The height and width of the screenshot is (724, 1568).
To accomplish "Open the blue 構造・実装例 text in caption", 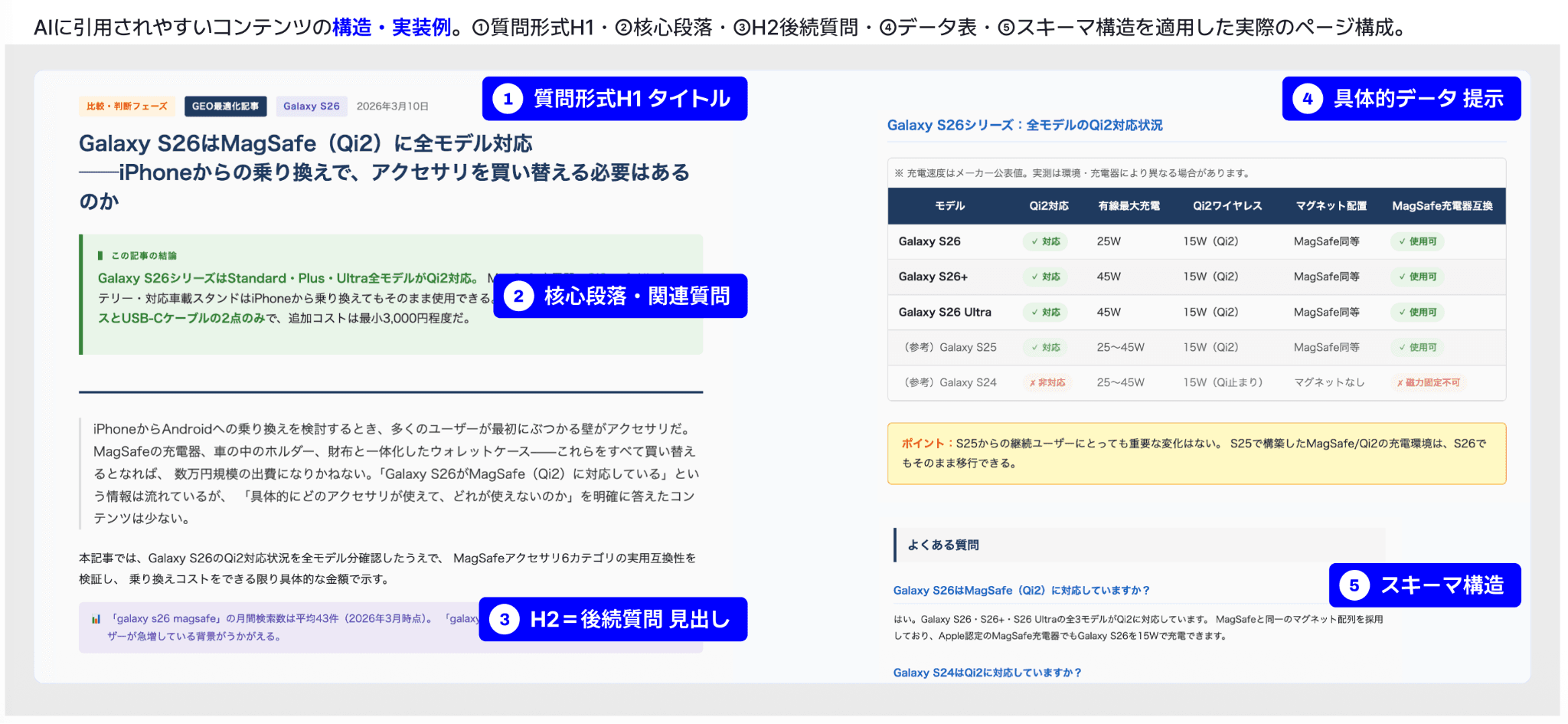I will 391,28.
